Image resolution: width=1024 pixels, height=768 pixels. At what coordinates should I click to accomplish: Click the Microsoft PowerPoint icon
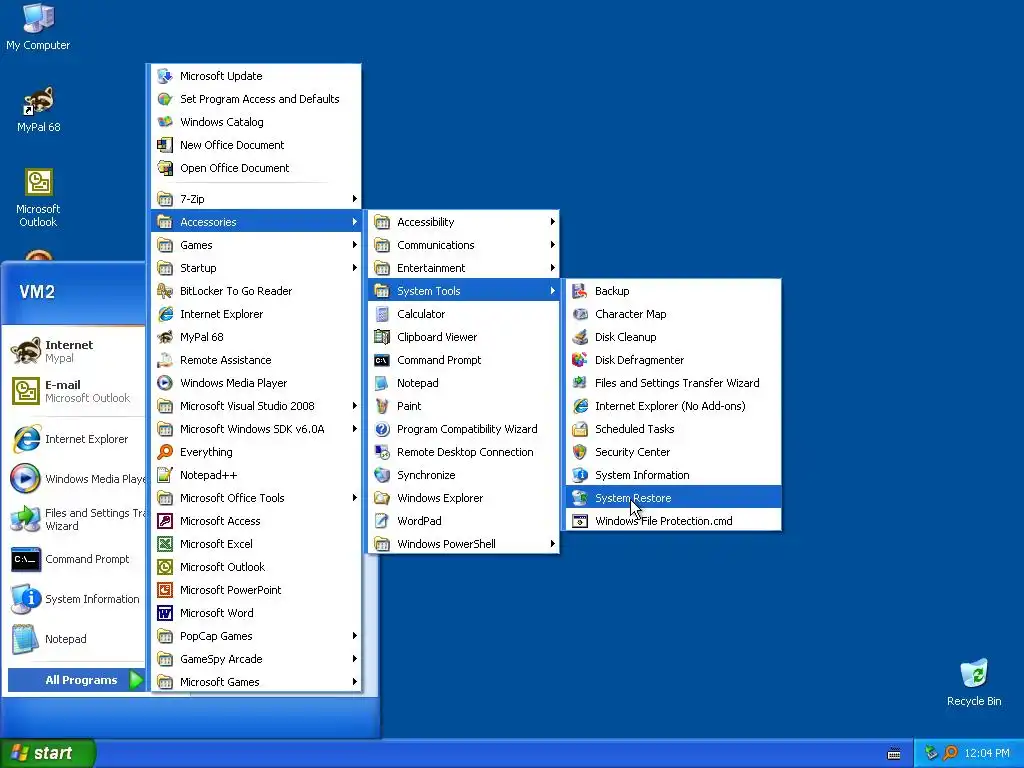pyautogui.click(x=165, y=590)
